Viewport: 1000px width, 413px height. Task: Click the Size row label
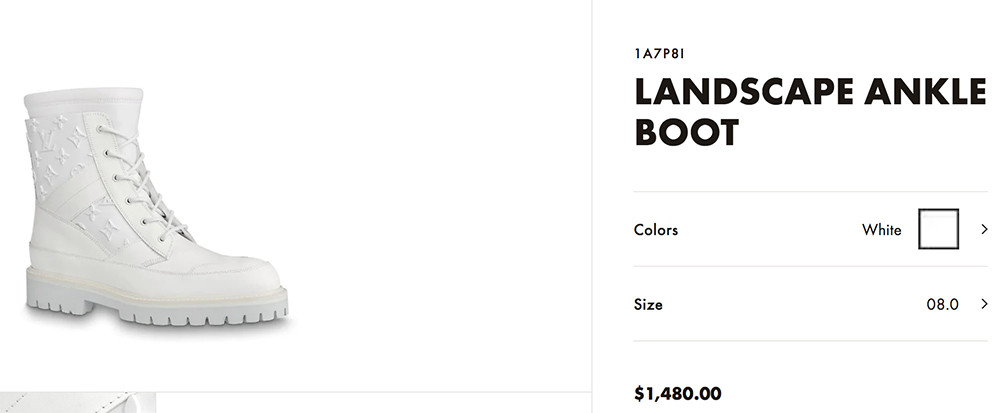click(x=648, y=304)
